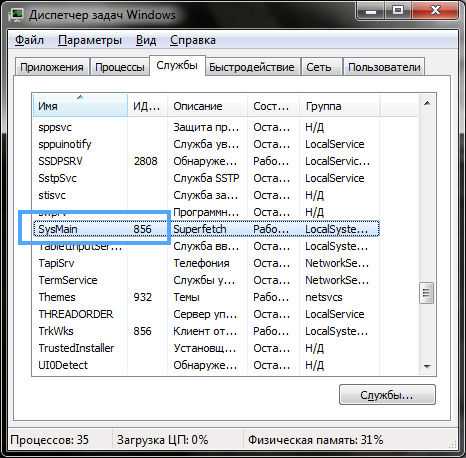Switch to the Сеть tab
This screenshot has height=458, width=466.
click(x=319, y=67)
